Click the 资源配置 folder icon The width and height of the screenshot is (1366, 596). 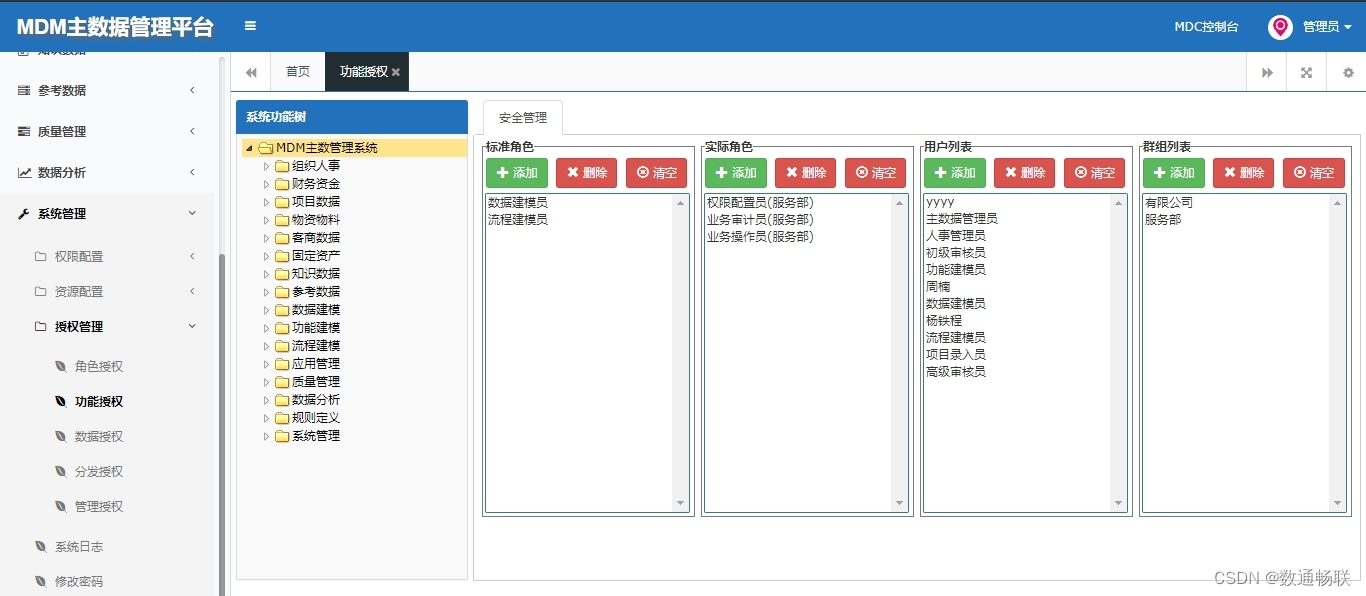[x=41, y=291]
